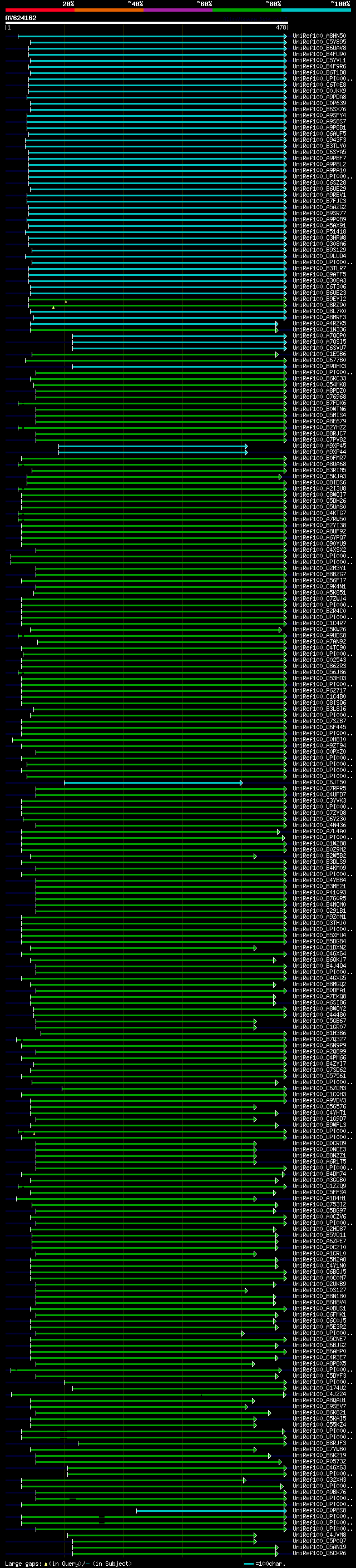Click the red ~20% identity color segment
Image resolution: width=356 pixels, height=1568 pixels.
(39, 10)
